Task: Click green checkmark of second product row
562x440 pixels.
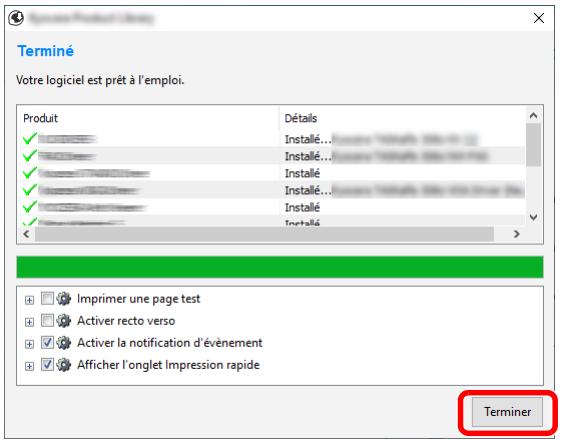Action: [x=30, y=155]
